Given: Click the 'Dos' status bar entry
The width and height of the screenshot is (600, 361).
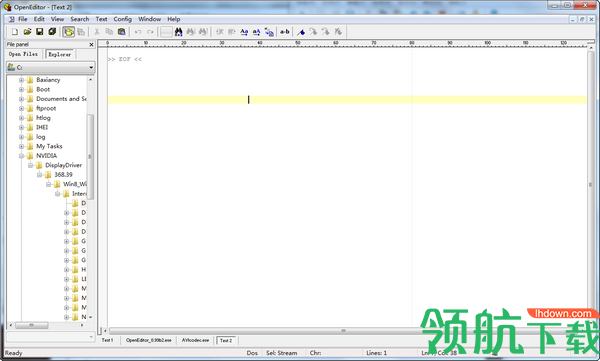Looking at the screenshot, I should point(252,353).
